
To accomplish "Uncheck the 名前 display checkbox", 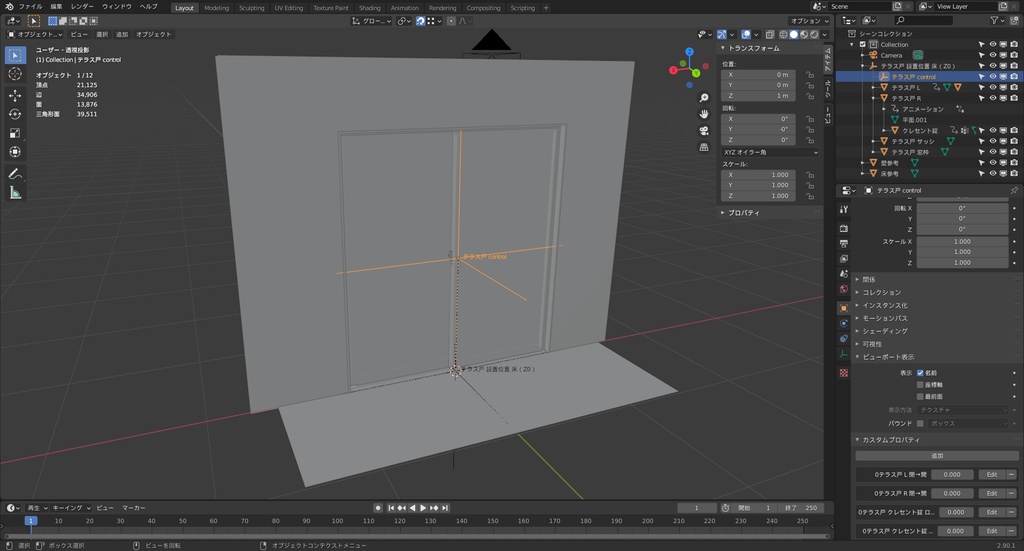I will coord(920,372).
